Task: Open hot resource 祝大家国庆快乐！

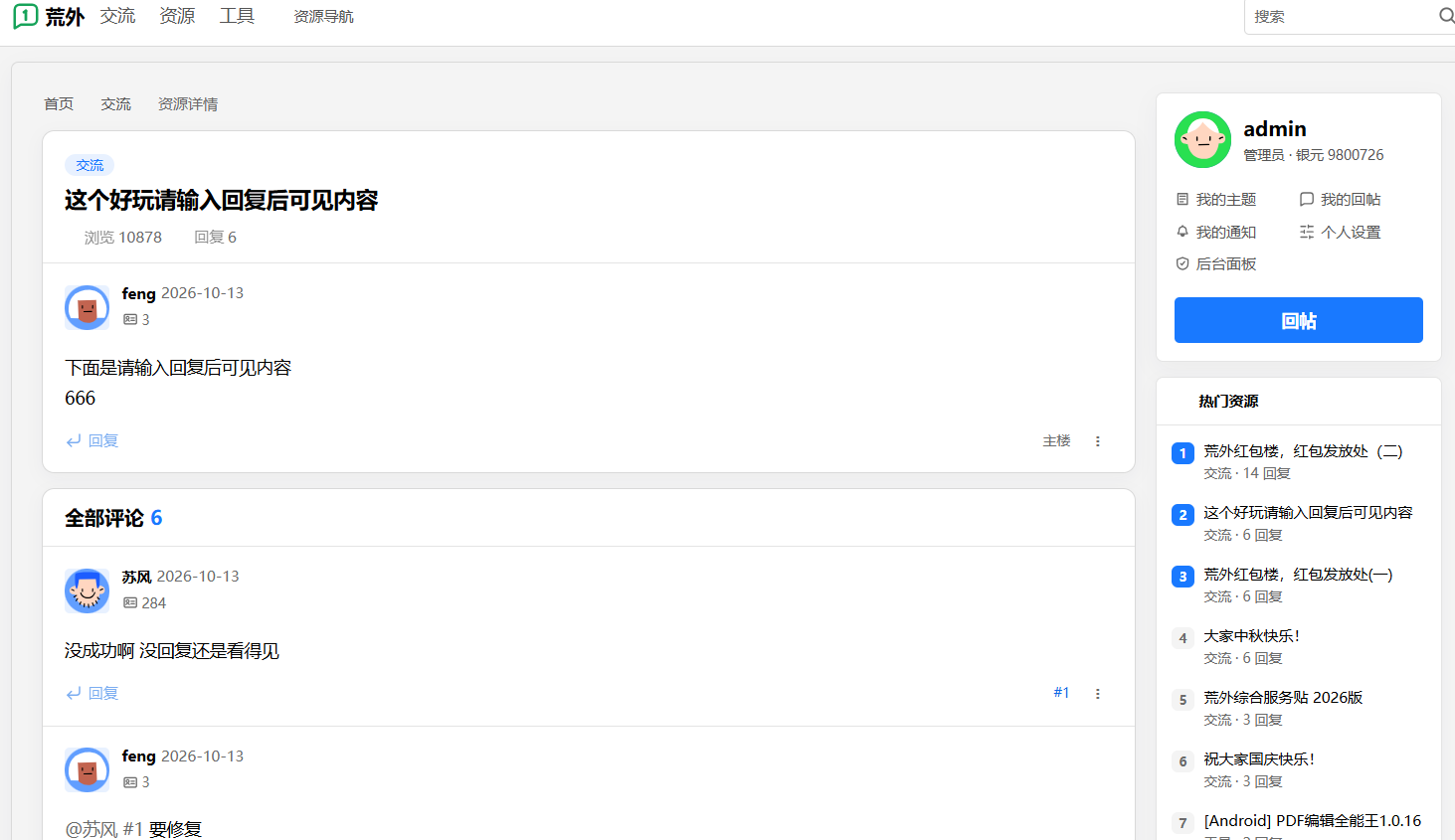Action: [x=1259, y=759]
